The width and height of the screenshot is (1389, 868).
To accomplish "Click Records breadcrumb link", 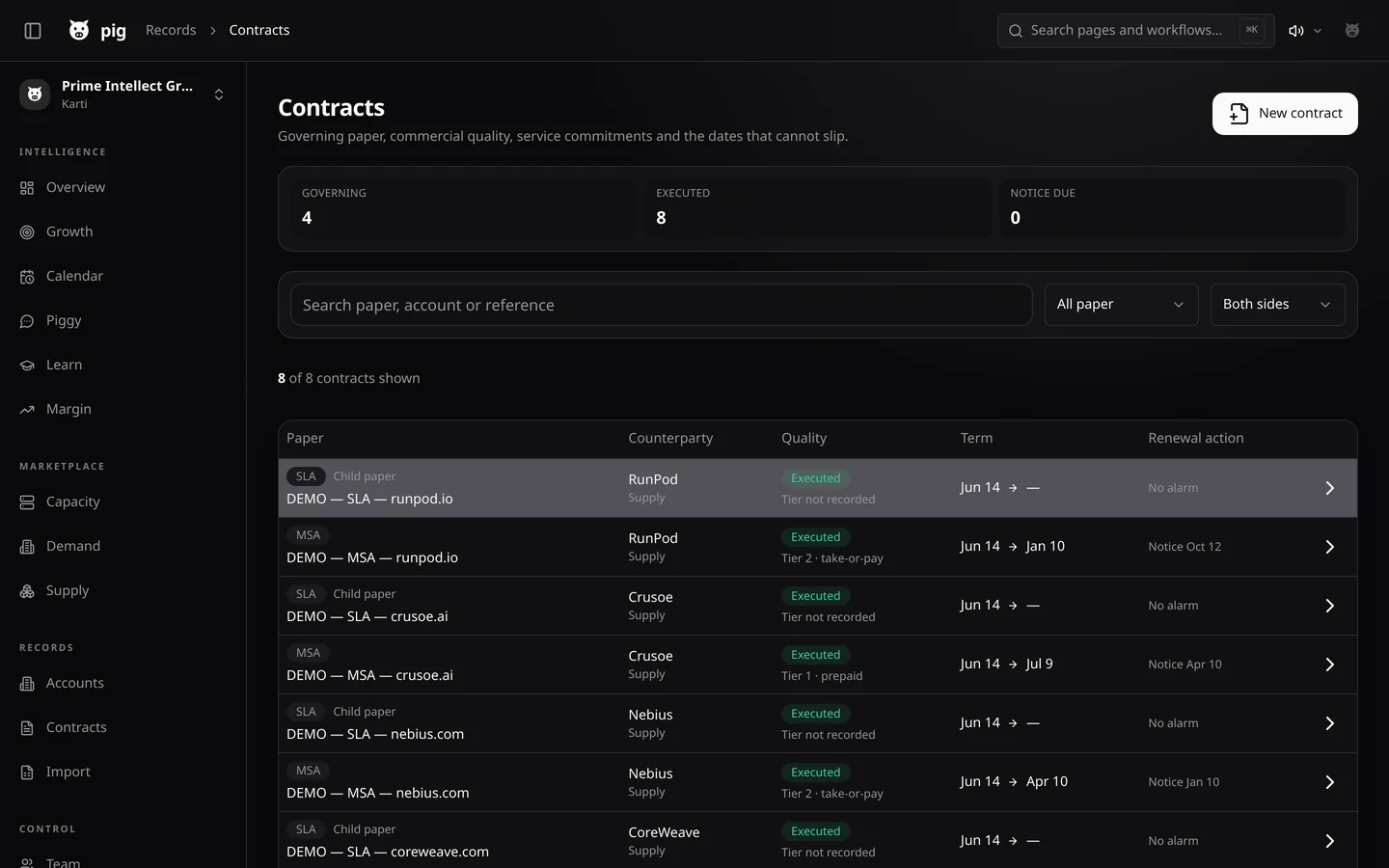I will click(171, 31).
